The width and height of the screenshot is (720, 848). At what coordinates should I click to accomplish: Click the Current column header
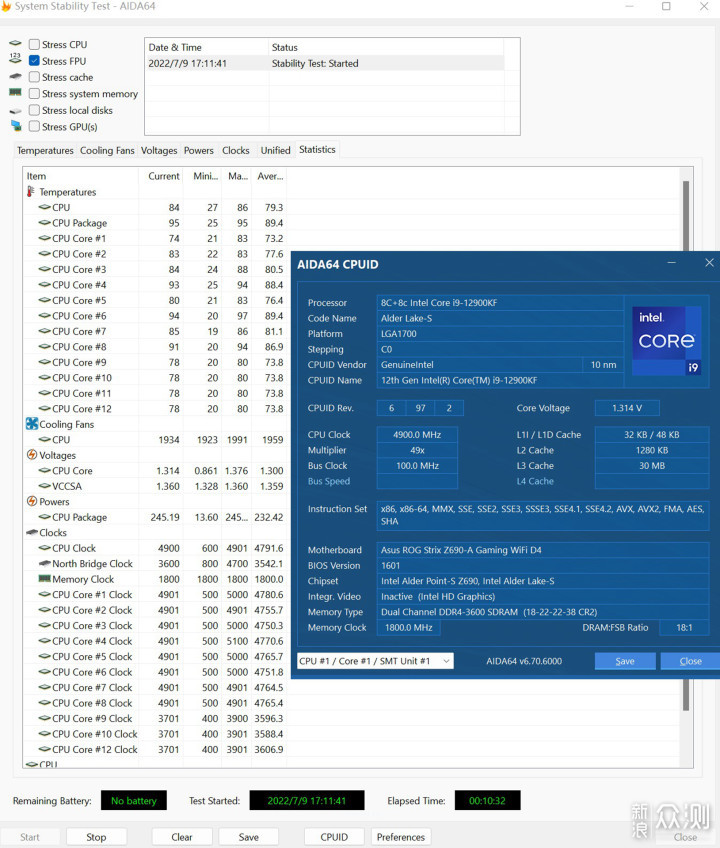161,176
